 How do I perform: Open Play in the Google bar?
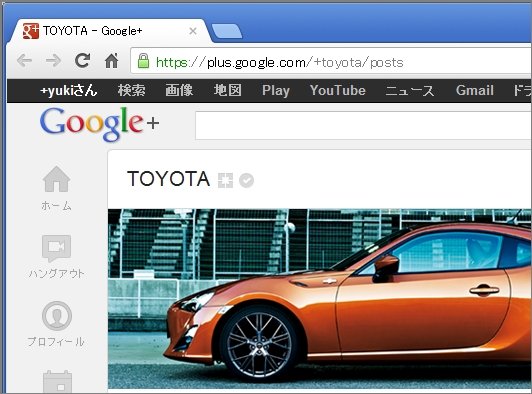click(x=276, y=91)
